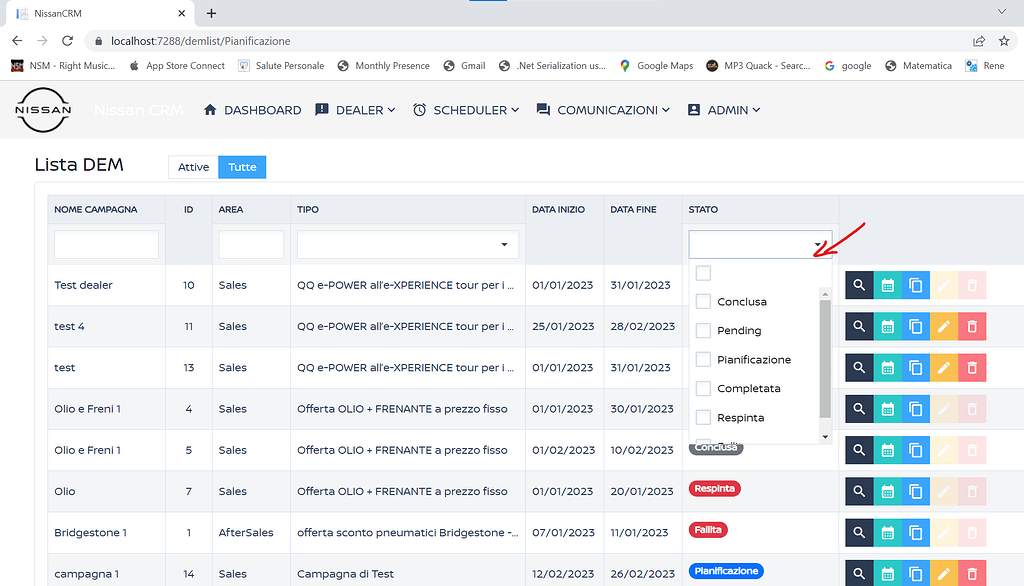The width and height of the screenshot is (1024, 586).
Task: Delete campaign ID 13 with trash icon
Action: pos(972,368)
